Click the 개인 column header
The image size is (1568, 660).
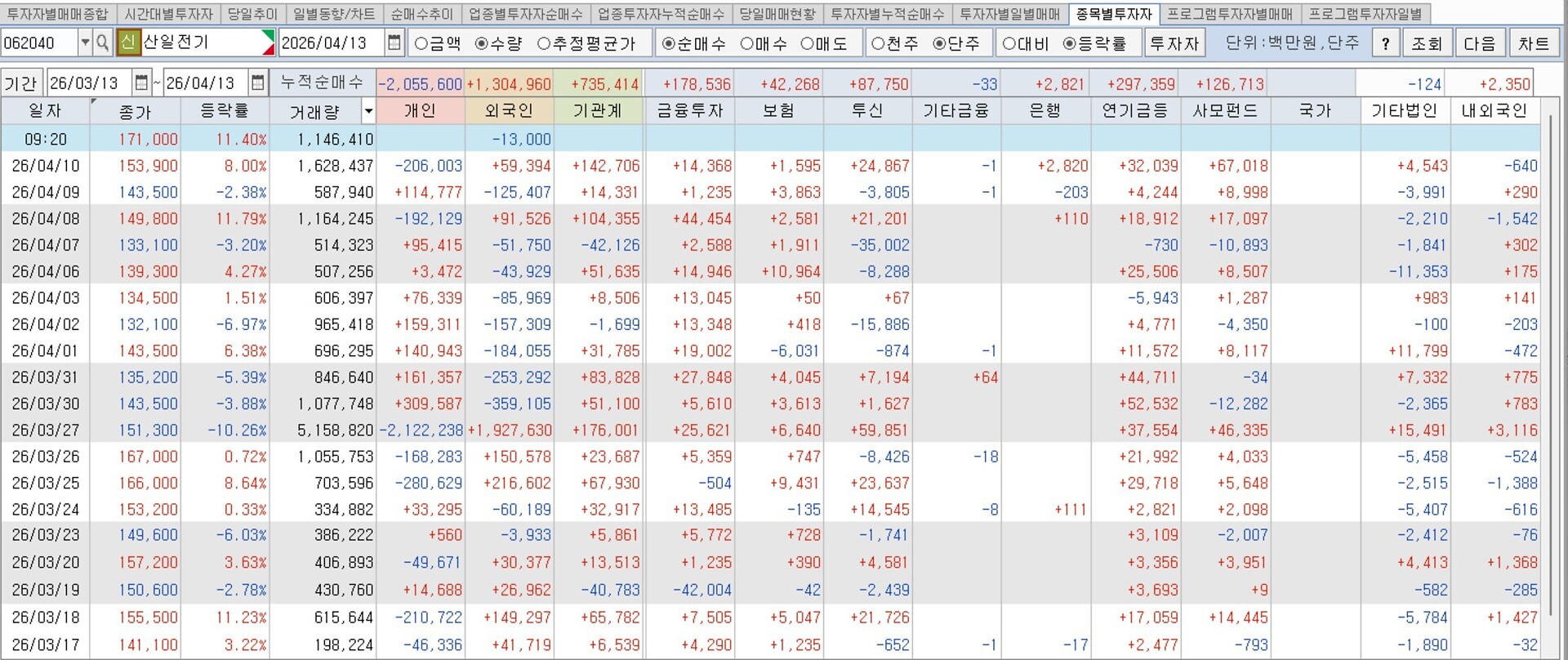point(420,111)
